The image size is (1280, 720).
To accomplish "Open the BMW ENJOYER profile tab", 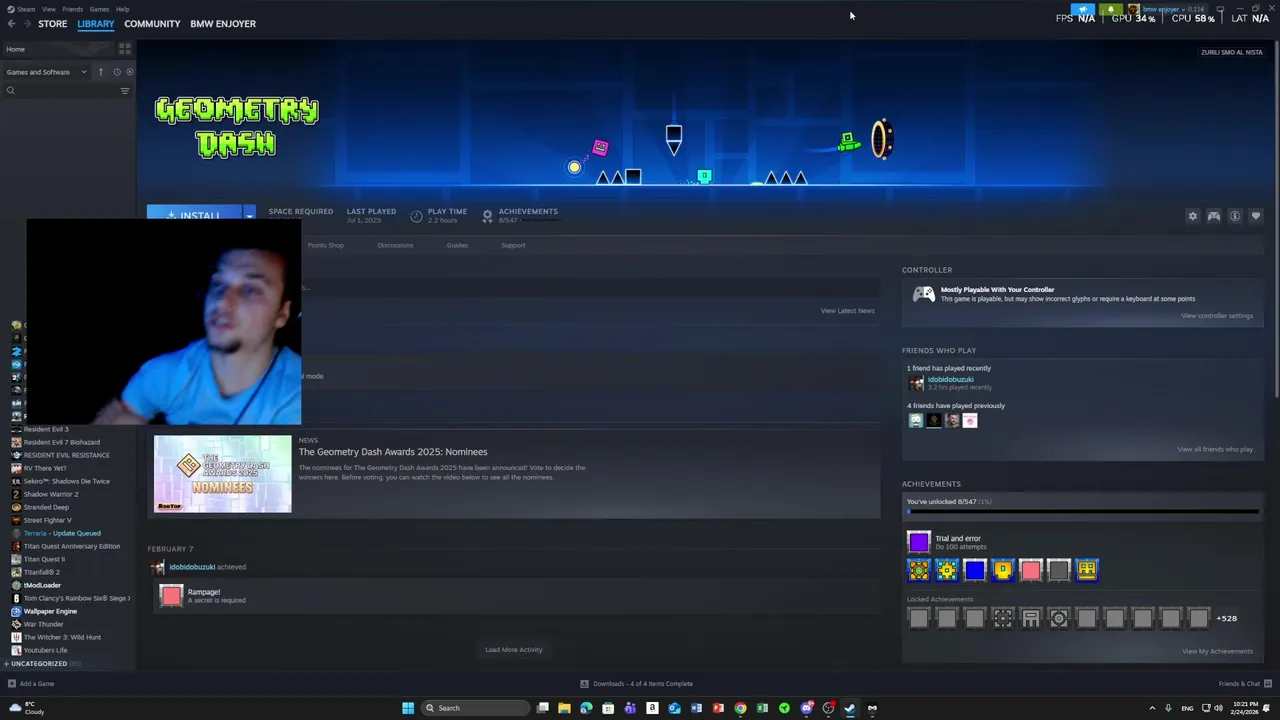I will pyautogui.click(x=223, y=24).
